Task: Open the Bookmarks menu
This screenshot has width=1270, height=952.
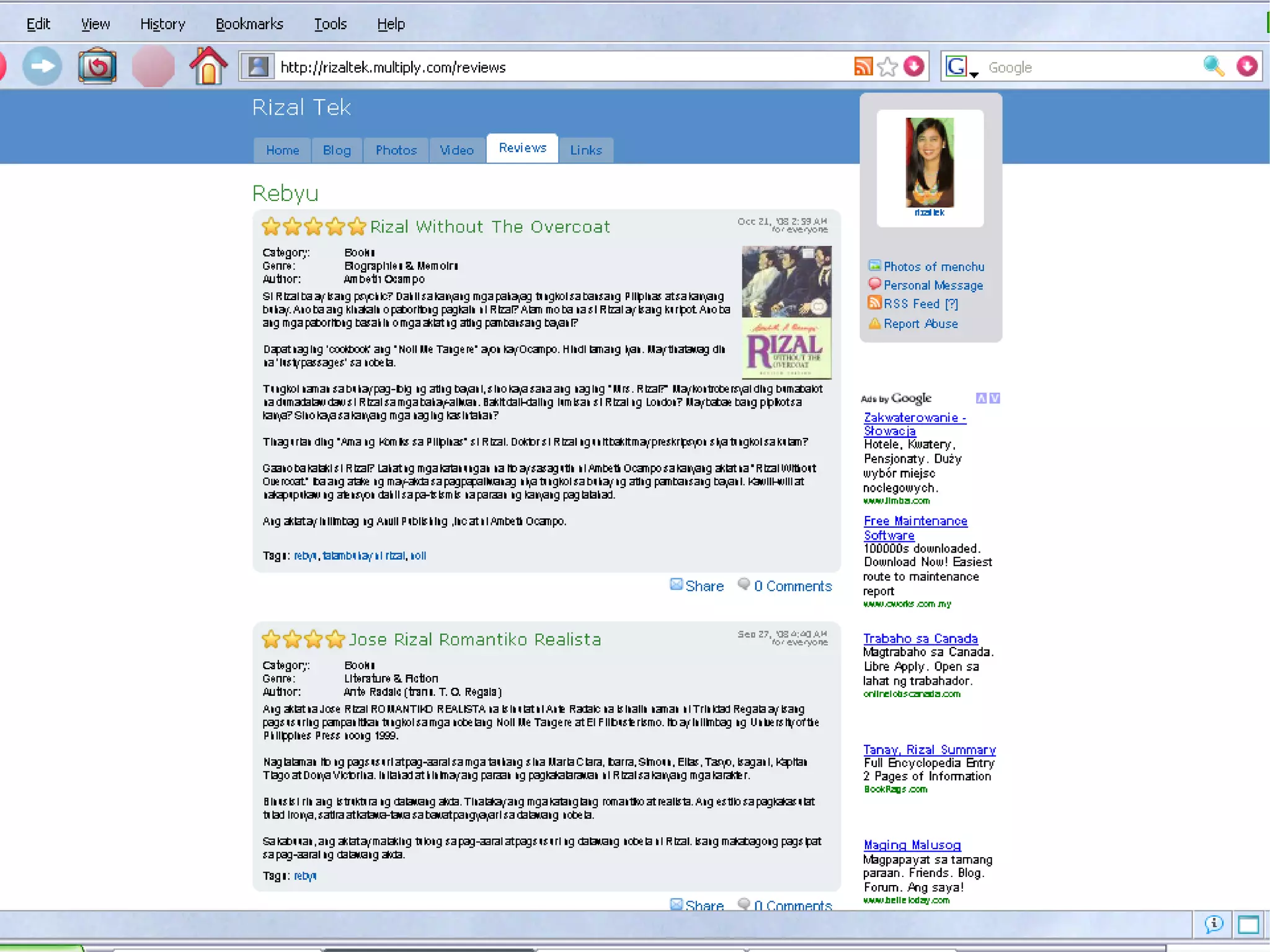Action: (x=249, y=24)
